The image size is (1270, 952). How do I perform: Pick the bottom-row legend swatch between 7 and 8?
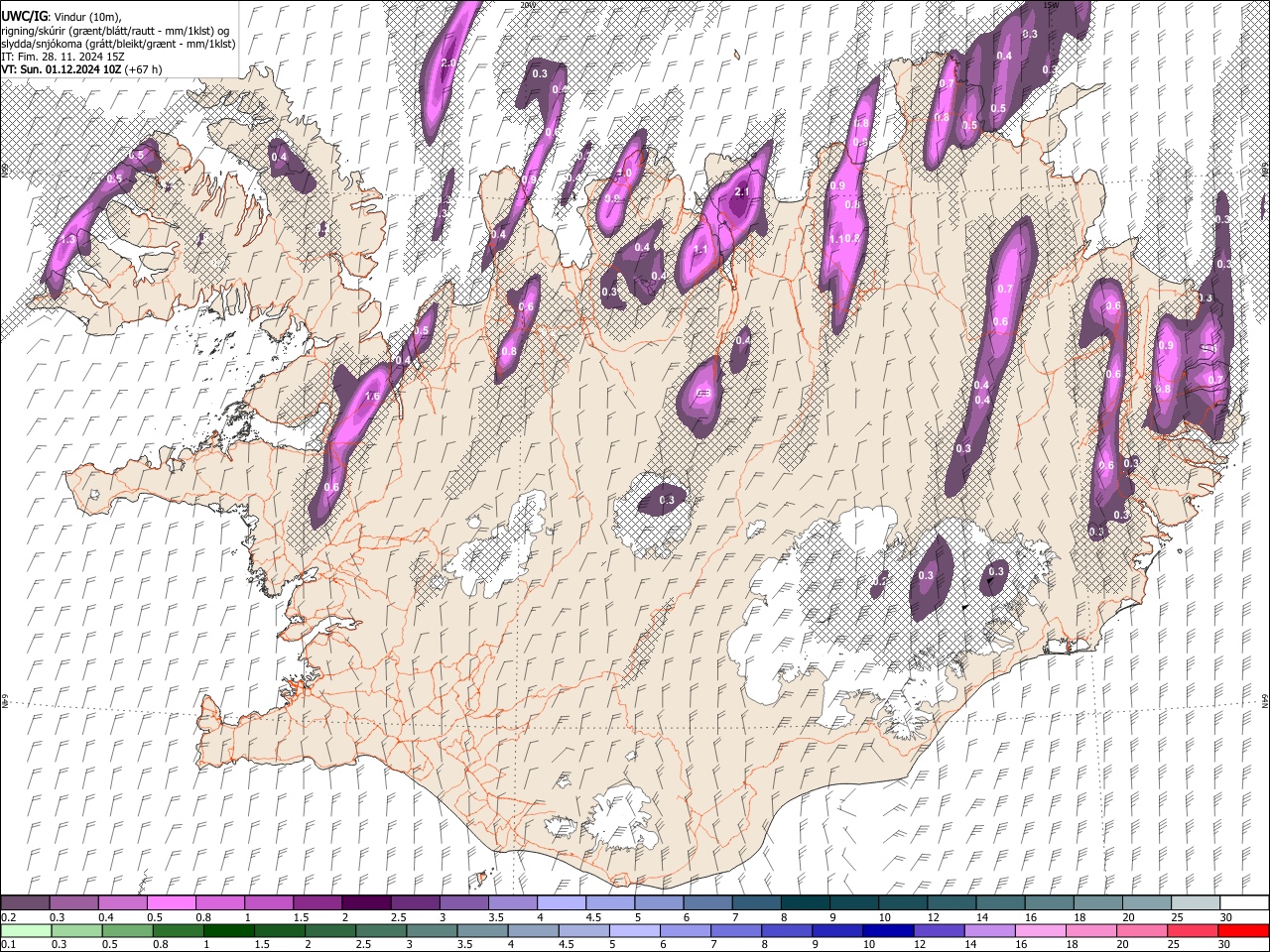tap(735, 930)
